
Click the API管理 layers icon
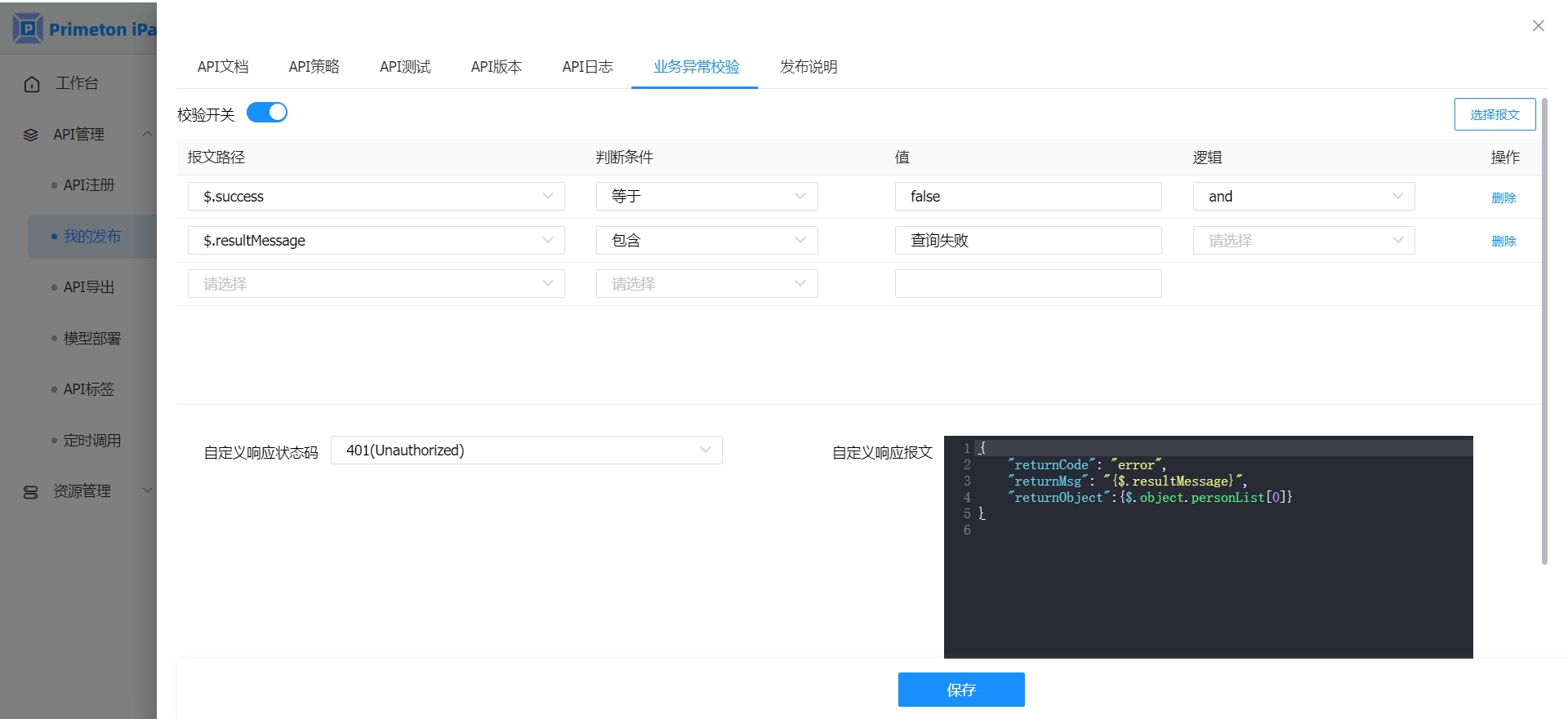[x=31, y=135]
